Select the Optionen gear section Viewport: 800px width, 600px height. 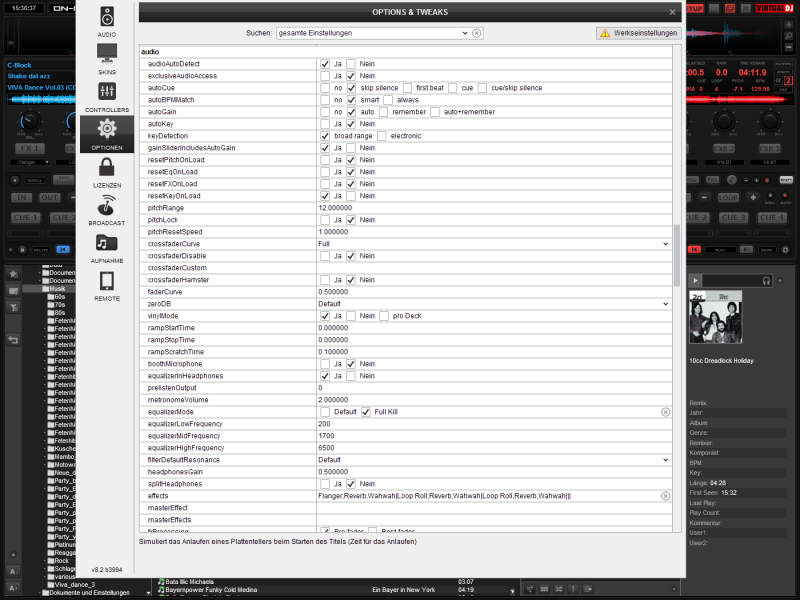[x=107, y=134]
